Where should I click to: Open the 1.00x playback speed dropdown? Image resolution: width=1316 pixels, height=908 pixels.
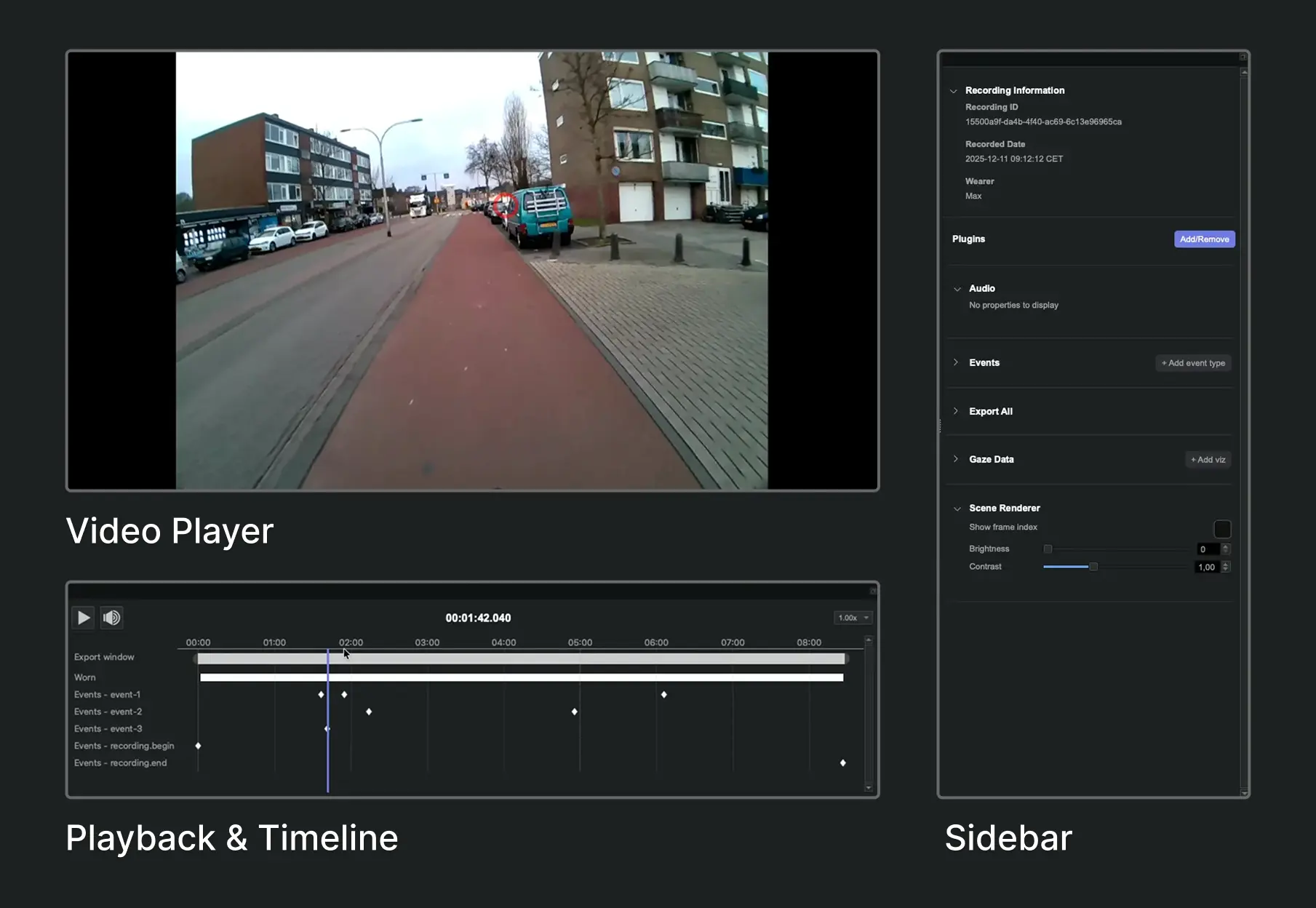[853, 618]
